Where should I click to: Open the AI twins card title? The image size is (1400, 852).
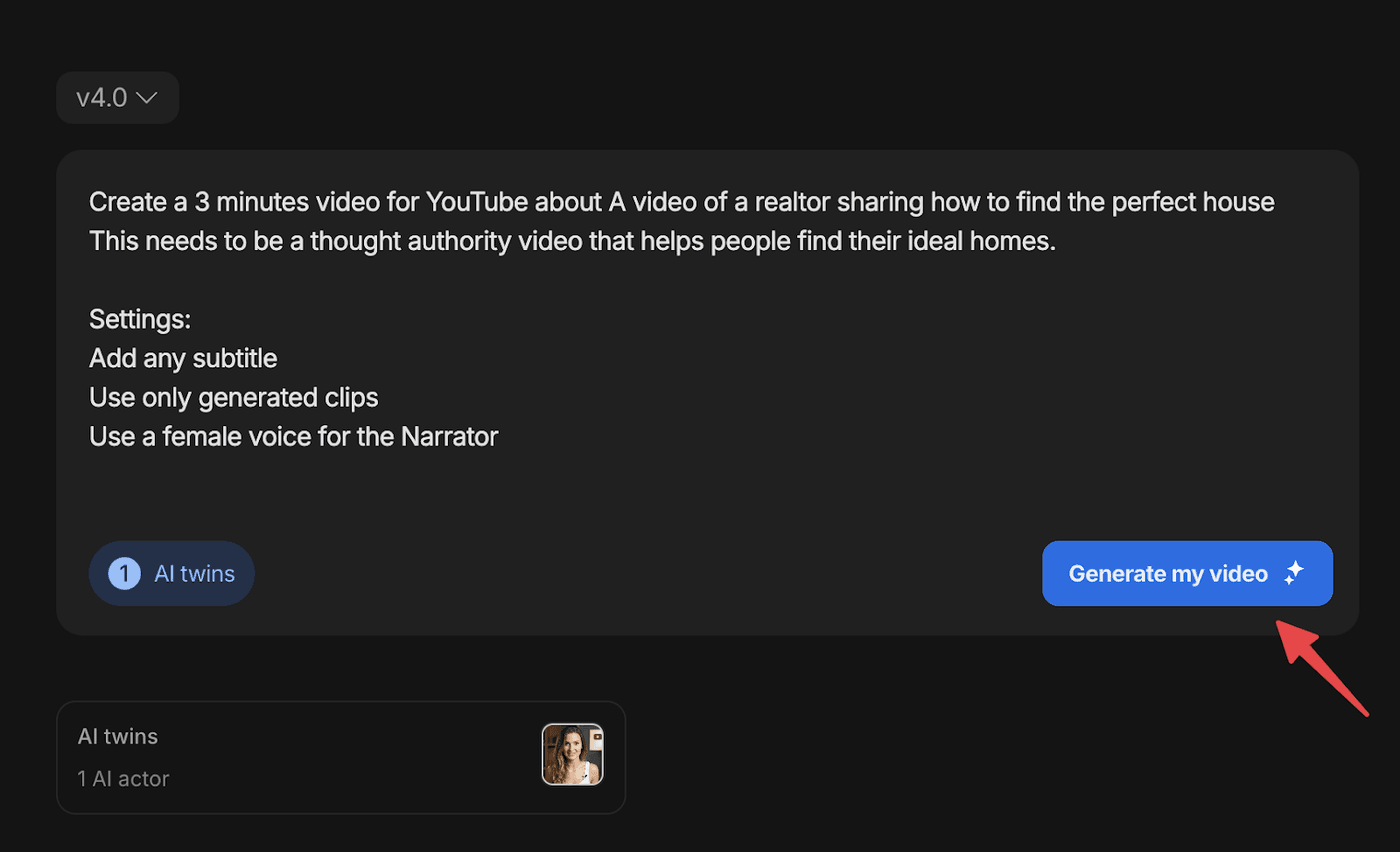tap(118, 737)
